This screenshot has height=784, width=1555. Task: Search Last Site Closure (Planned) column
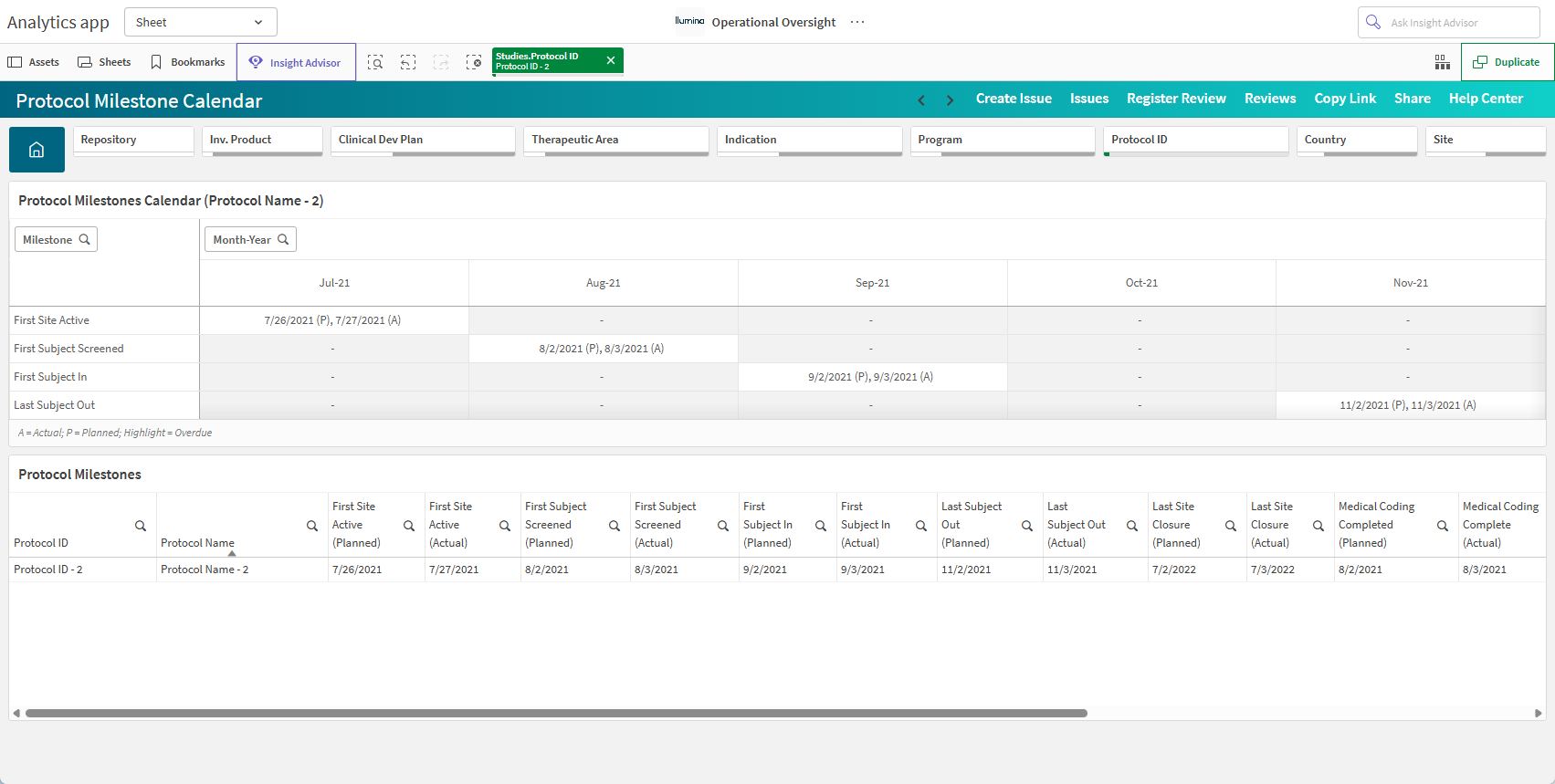[1231, 526]
